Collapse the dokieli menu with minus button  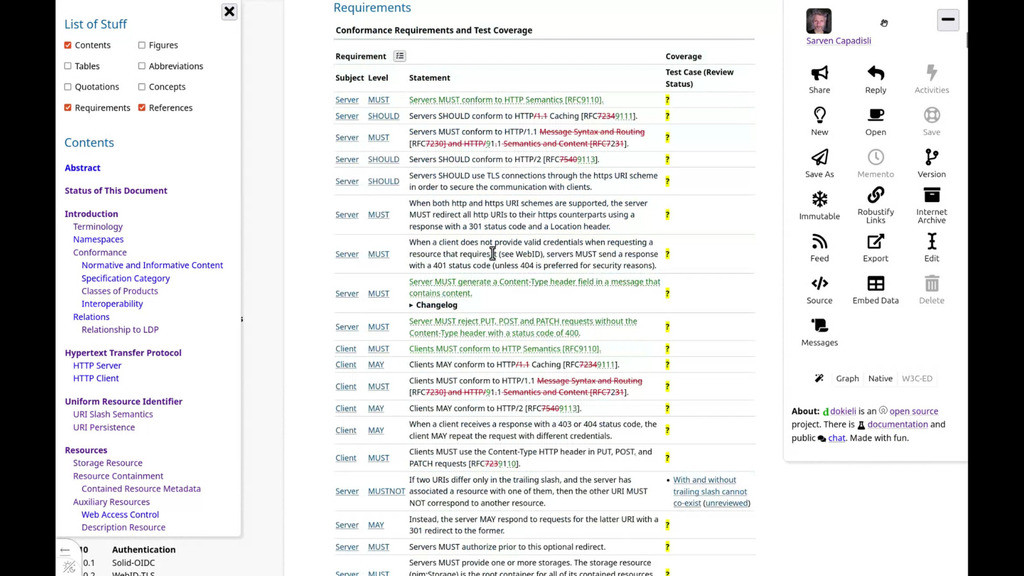[x=948, y=20]
